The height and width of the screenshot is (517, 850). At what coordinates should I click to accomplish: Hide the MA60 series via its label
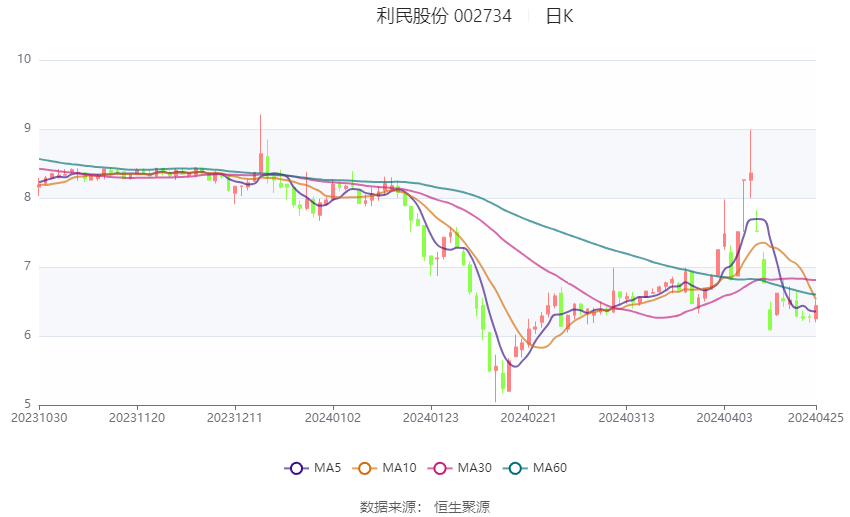(550, 468)
